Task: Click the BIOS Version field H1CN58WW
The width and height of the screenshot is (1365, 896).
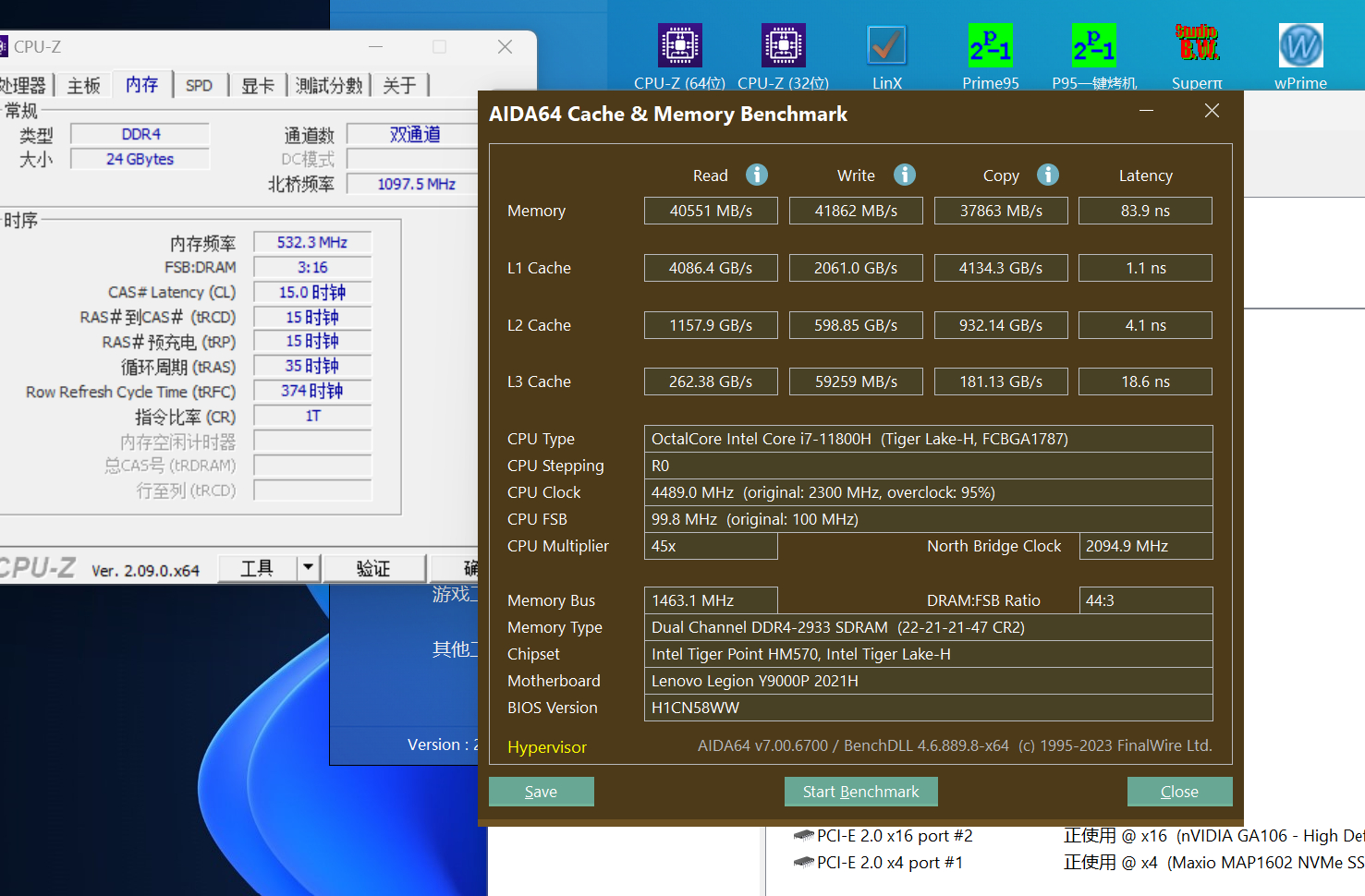Action: pos(928,708)
